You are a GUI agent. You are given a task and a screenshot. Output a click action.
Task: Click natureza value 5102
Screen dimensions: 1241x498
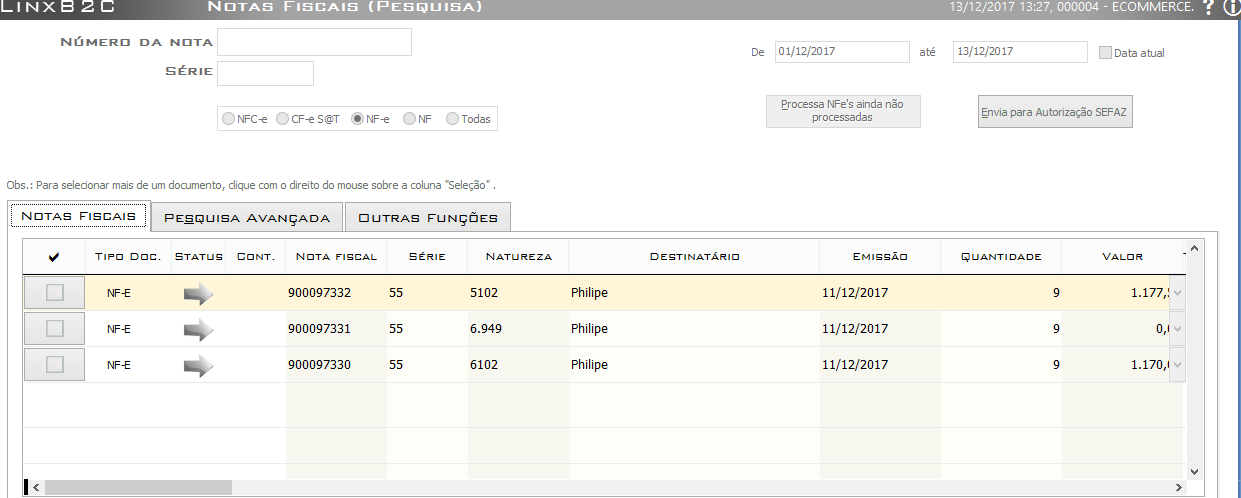click(484, 293)
